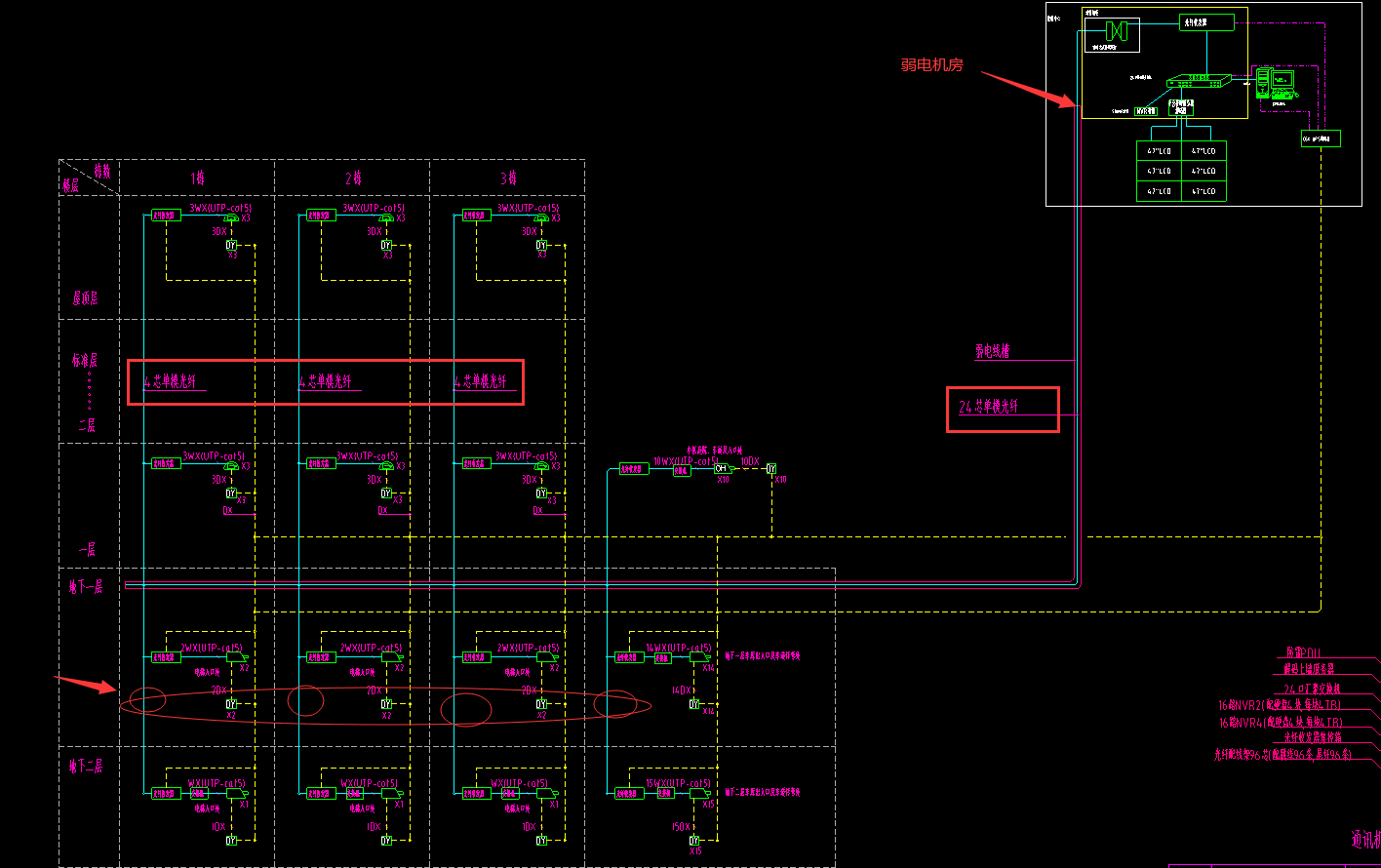Click building 1 basement-two camera symbol on WX line
This screenshot has width=1381, height=868.
pos(236,794)
